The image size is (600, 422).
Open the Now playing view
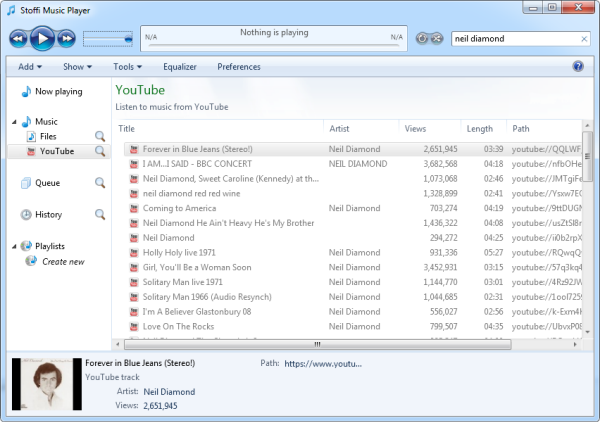58,91
